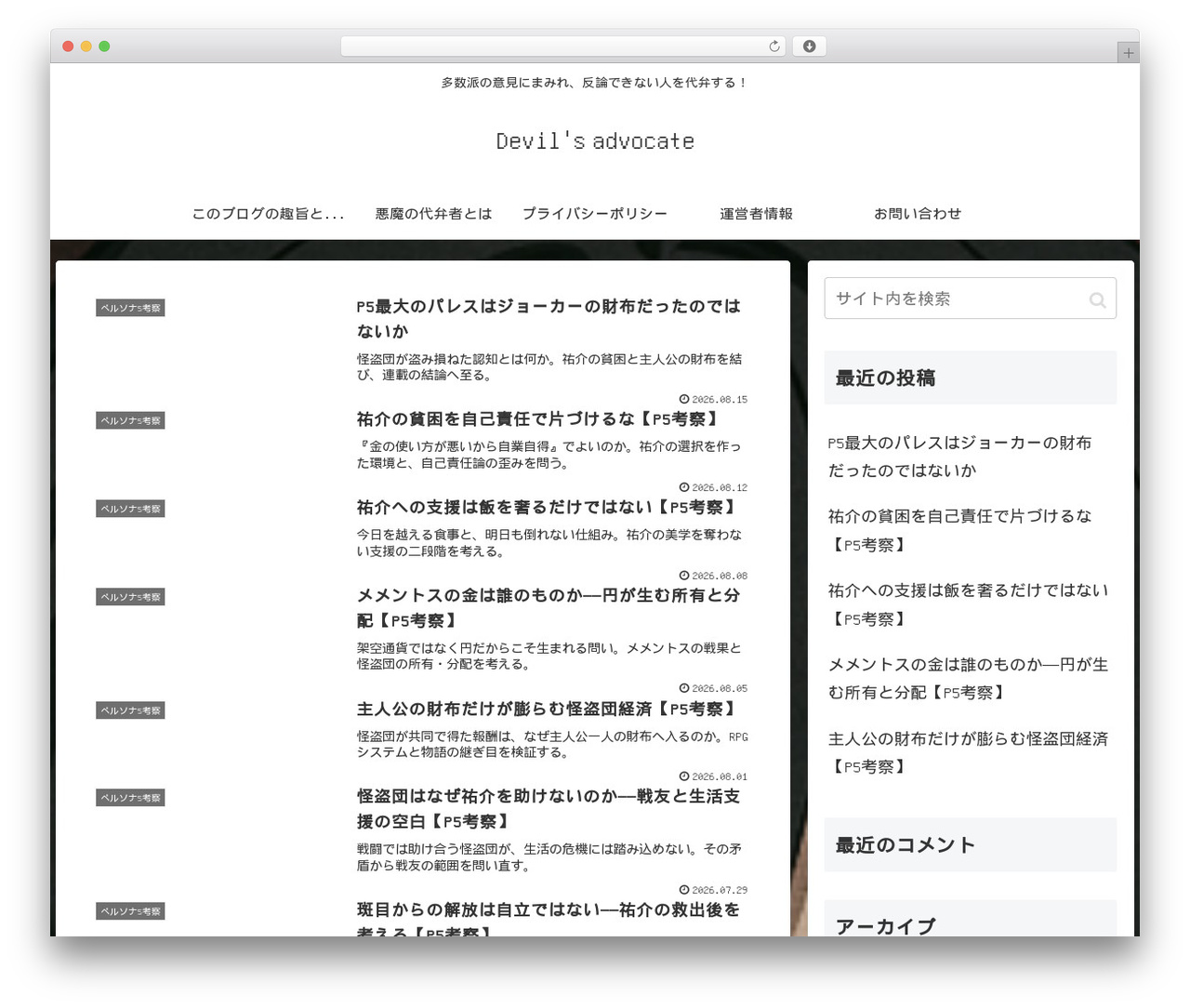1190x1008 pixels.
Task: Click tagline 多数派の意見にまみれ、反論できない人を代弁する！
Action: tap(595, 83)
